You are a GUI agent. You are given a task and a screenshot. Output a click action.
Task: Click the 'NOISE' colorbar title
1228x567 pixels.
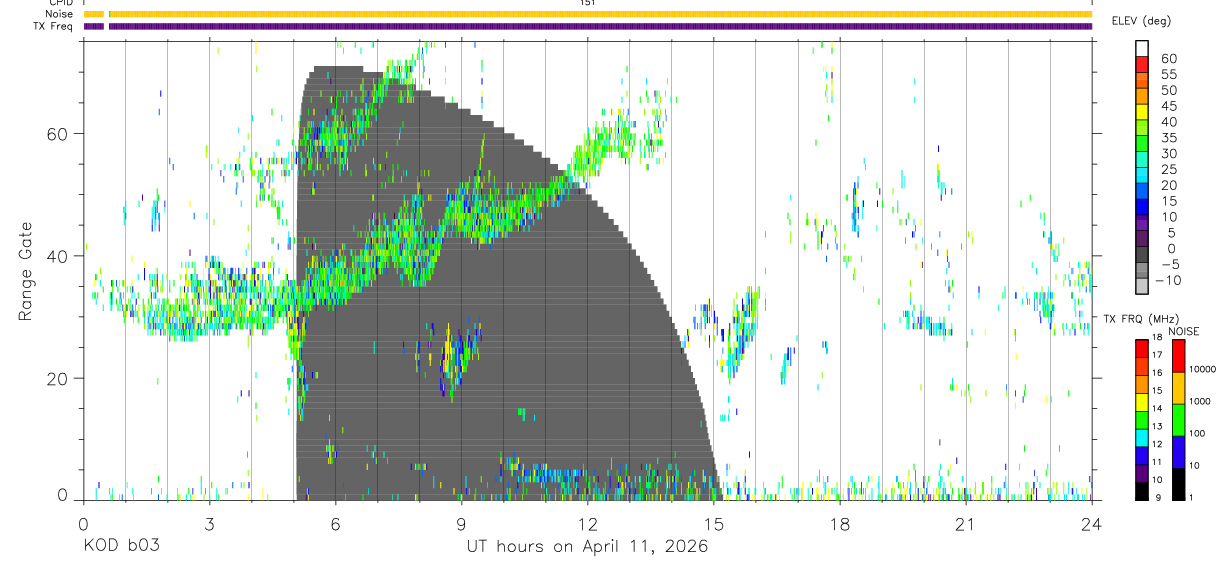pyautogui.click(x=1183, y=331)
